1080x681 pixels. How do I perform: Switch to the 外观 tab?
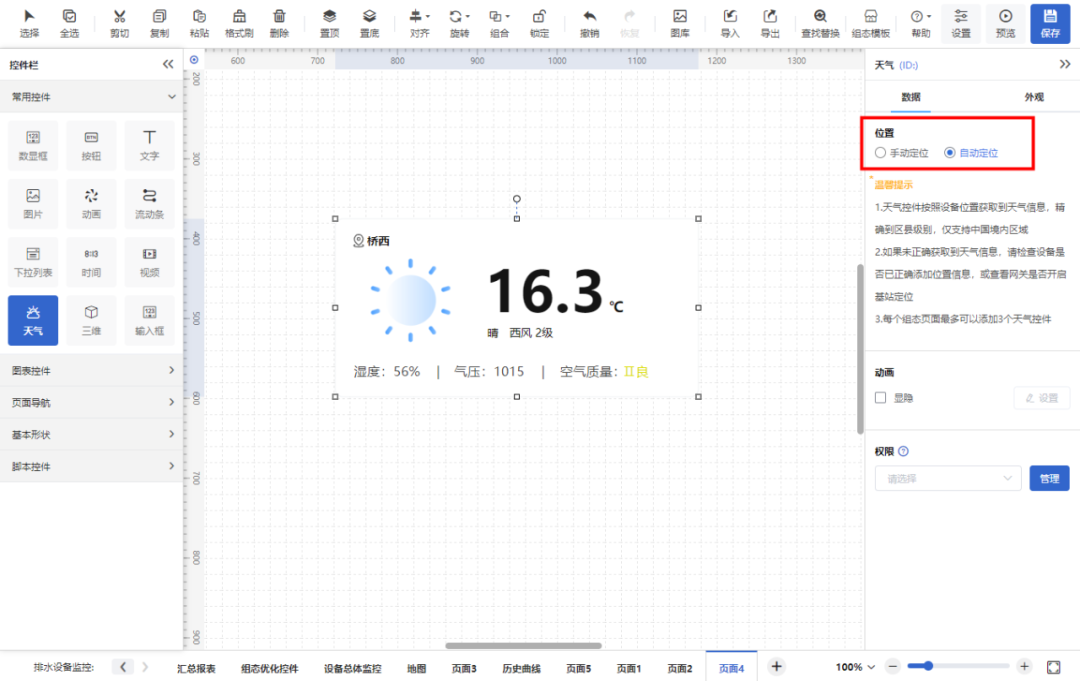pyautogui.click(x=1034, y=97)
